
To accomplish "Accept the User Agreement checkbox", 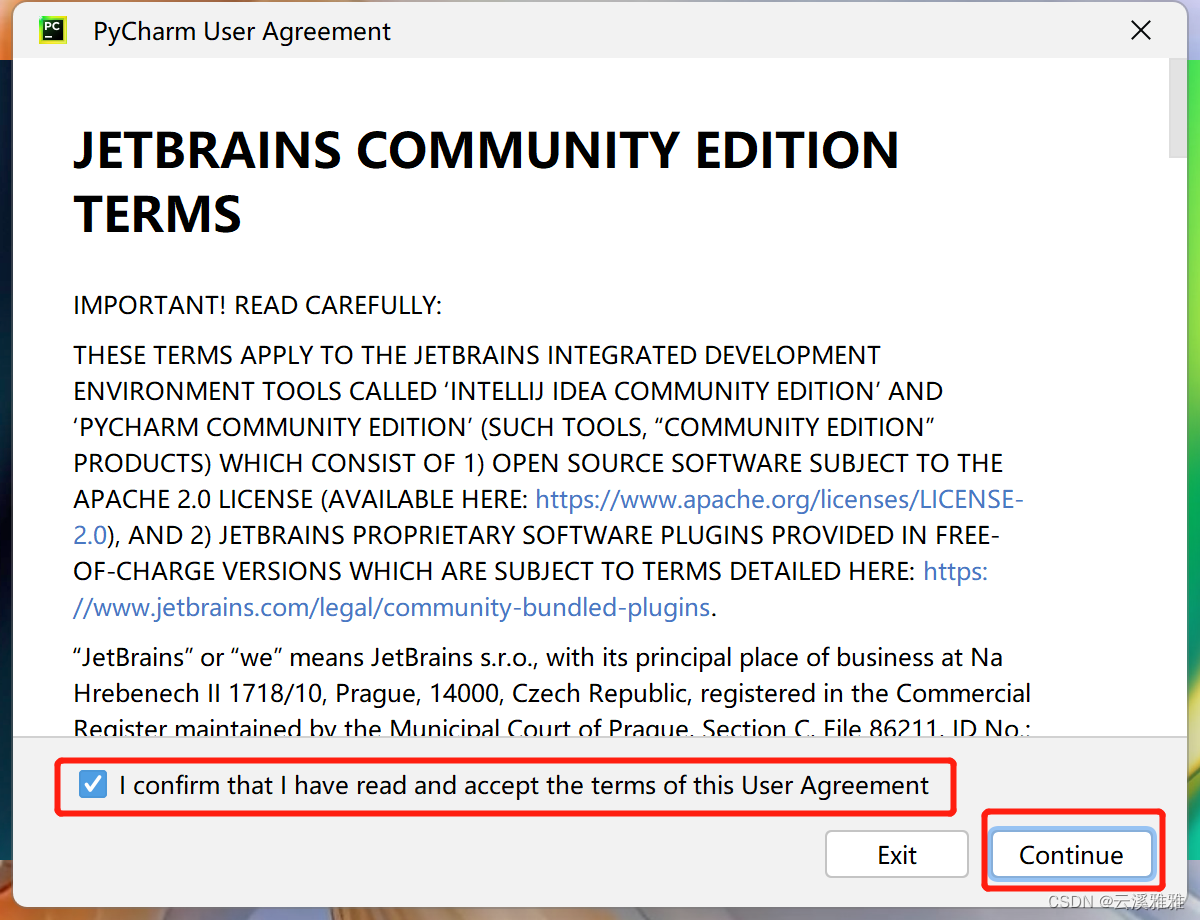I will click(x=93, y=785).
